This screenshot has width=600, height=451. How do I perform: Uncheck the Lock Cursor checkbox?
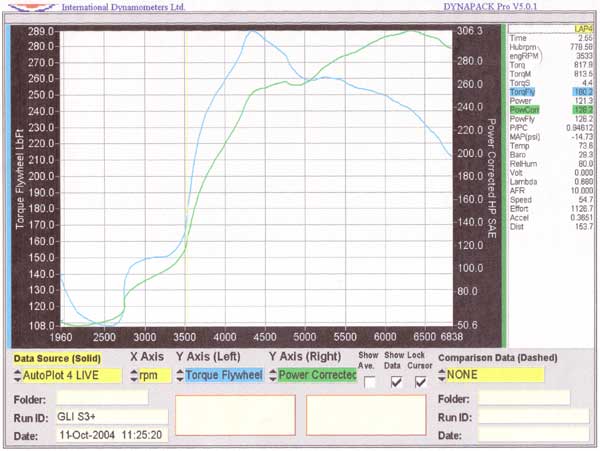(x=421, y=382)
